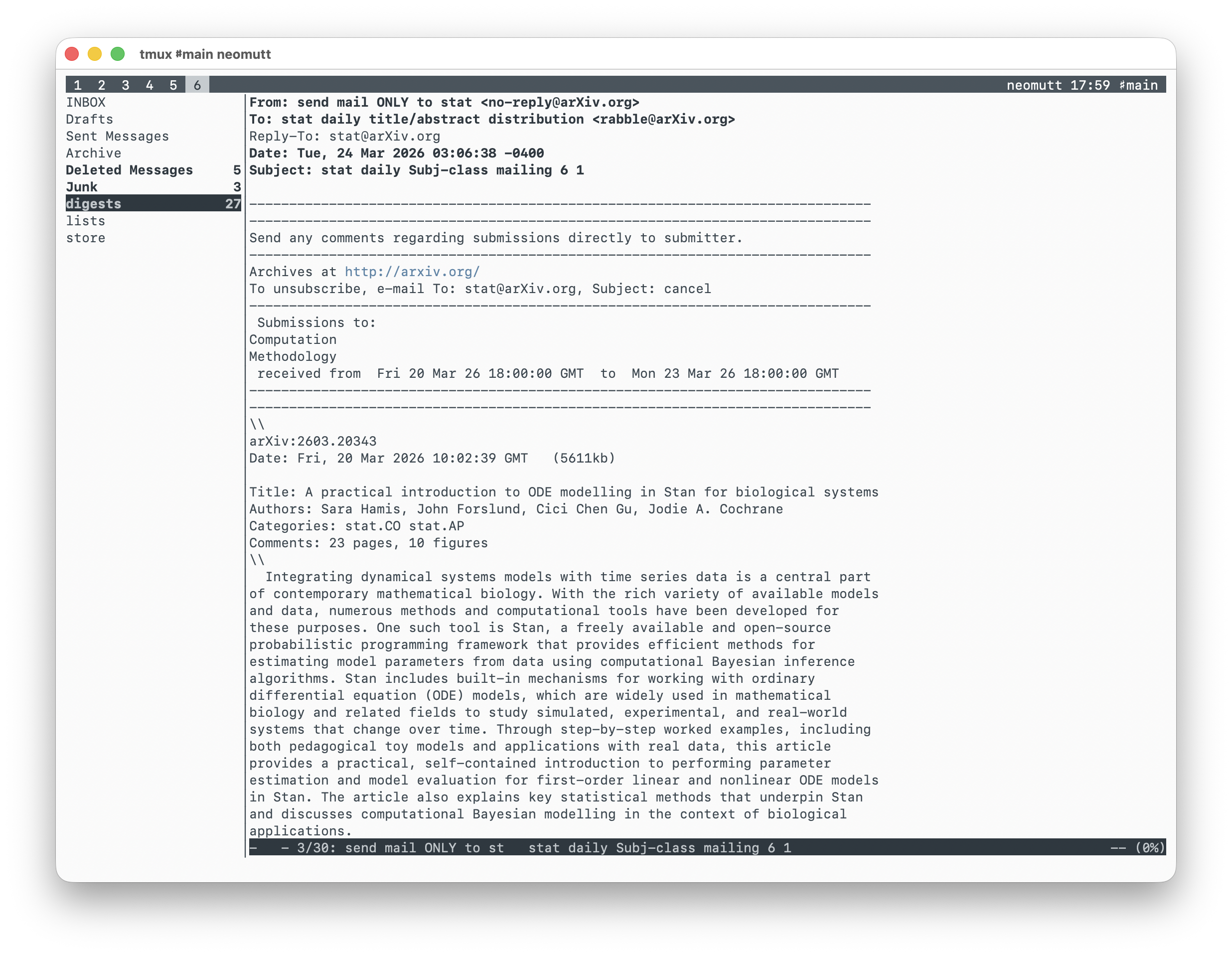Viewport: 1232px width, 956px height.
Task: Select active tmux window 6
Action: (197, 85)
